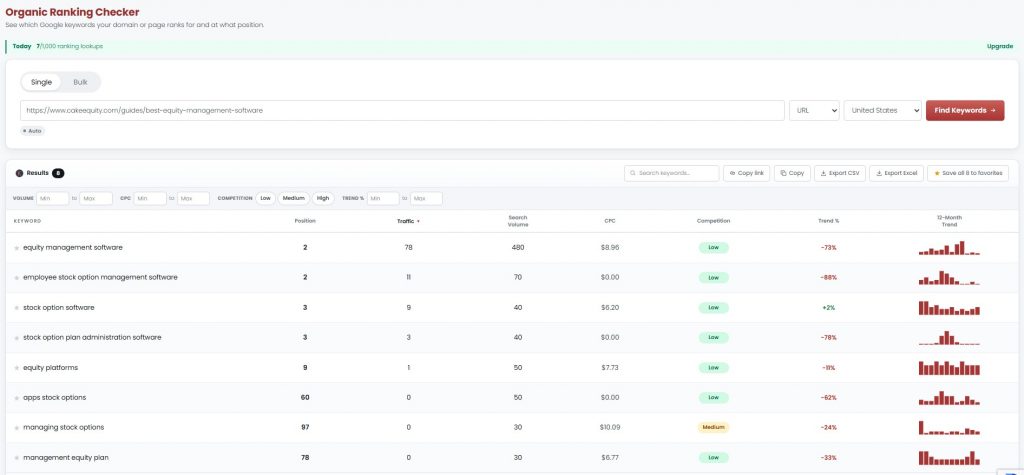This screenshot has width=1024, height=475.
Task: Click the Copy button
Action: tap(792, 173)
